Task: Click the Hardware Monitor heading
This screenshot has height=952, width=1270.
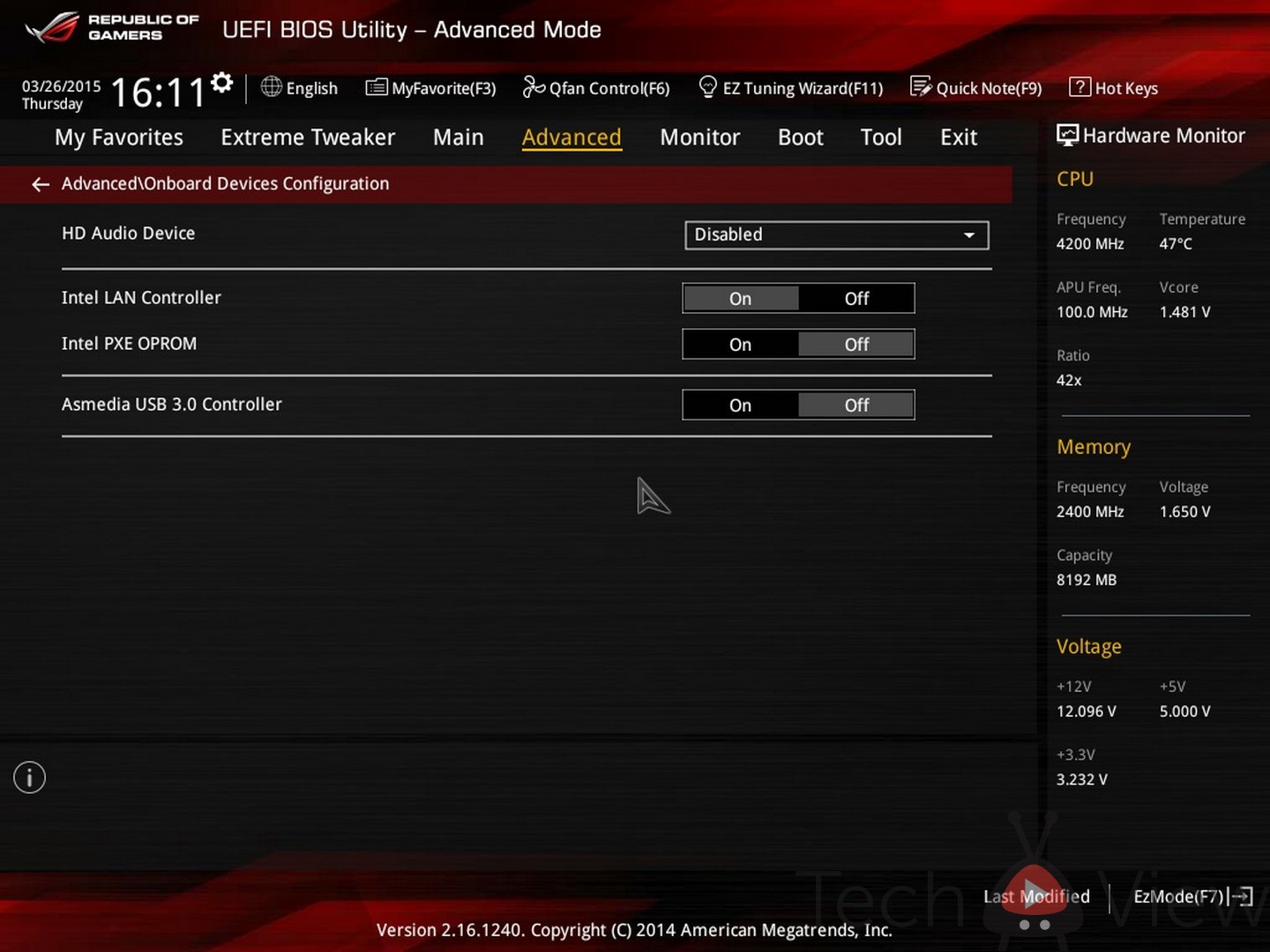Action: [x=1163, y=136]
